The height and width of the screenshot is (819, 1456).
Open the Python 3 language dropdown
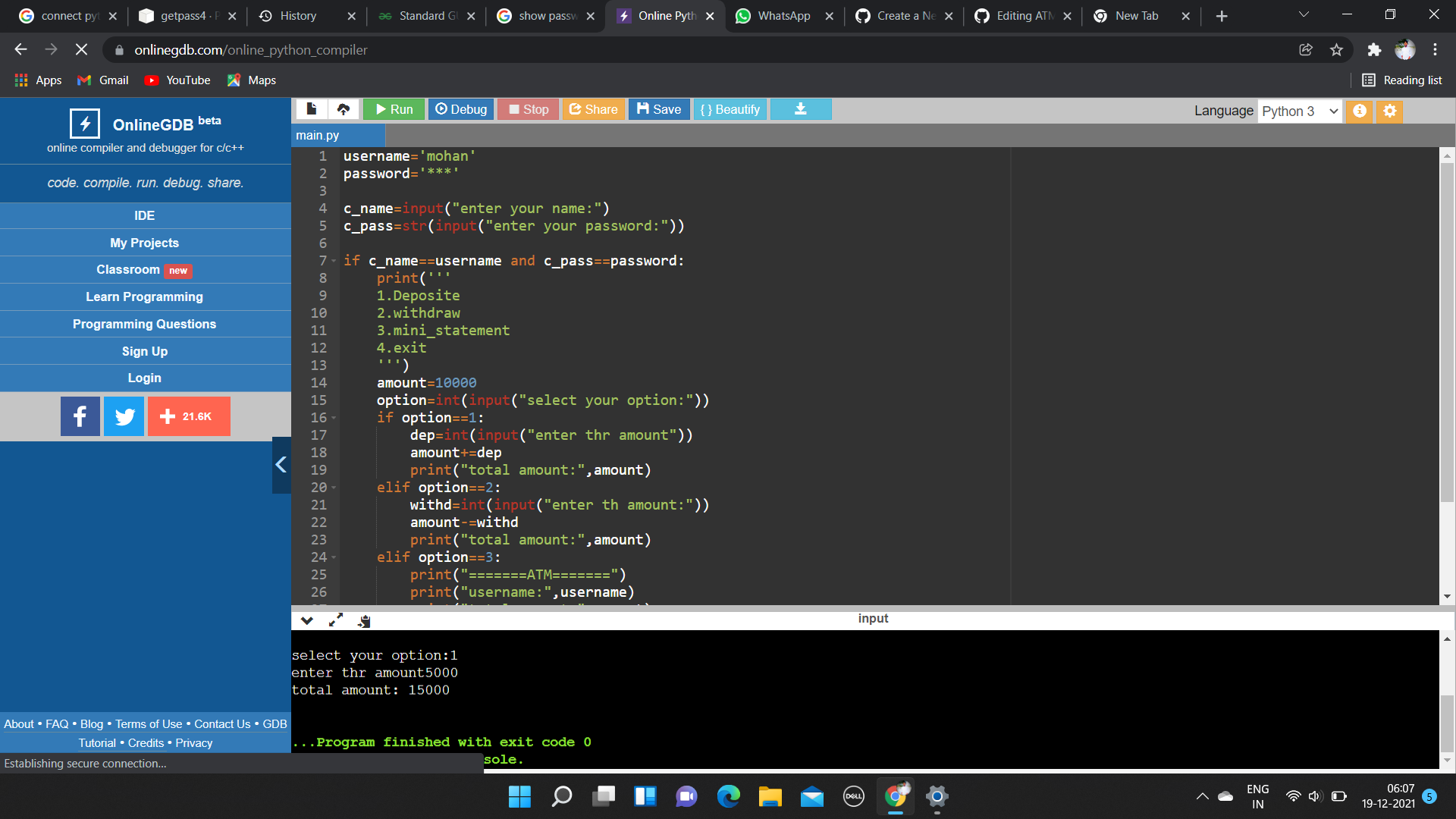coord(1300,111)
